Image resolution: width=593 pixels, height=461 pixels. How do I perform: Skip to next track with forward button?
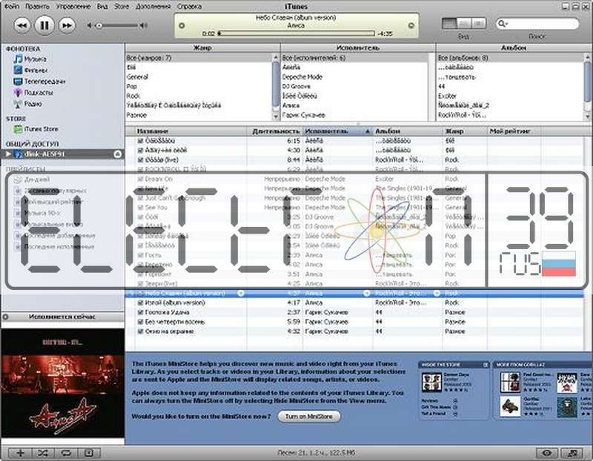pyautogui.click(x=67, y=25)
